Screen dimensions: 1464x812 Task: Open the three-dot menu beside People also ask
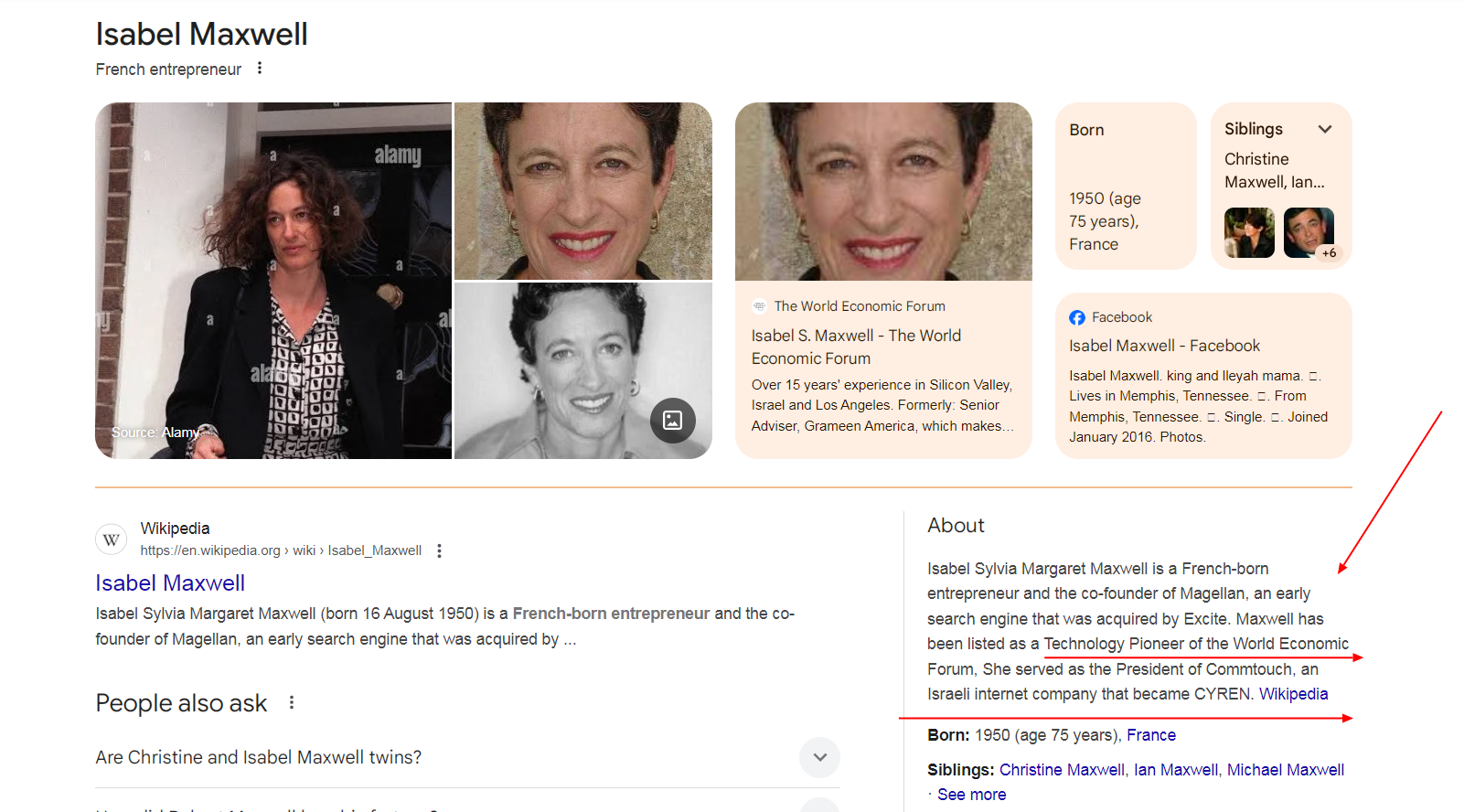click(292, 702)
